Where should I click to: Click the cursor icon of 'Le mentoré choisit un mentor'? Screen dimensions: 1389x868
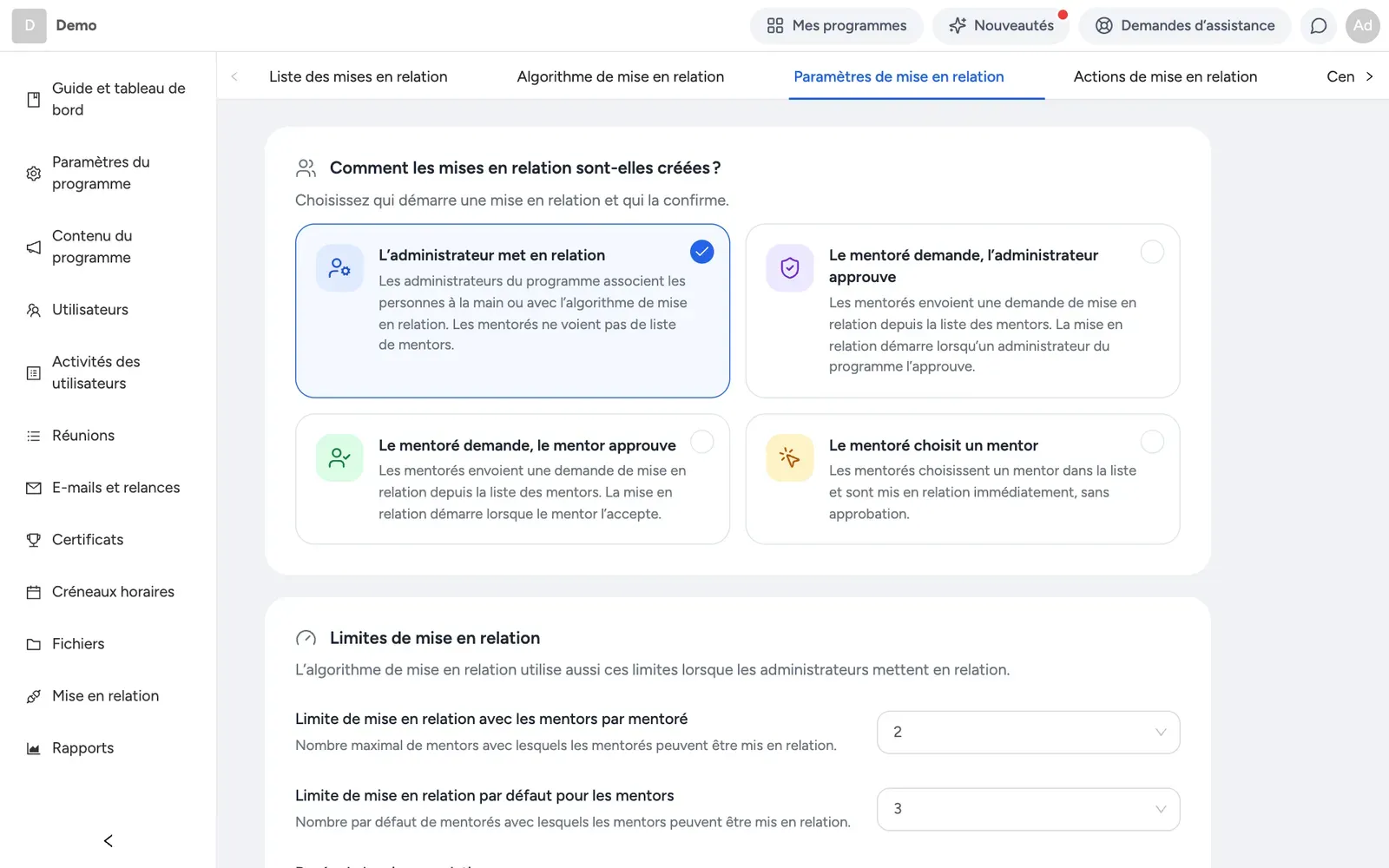coord(790,457)
